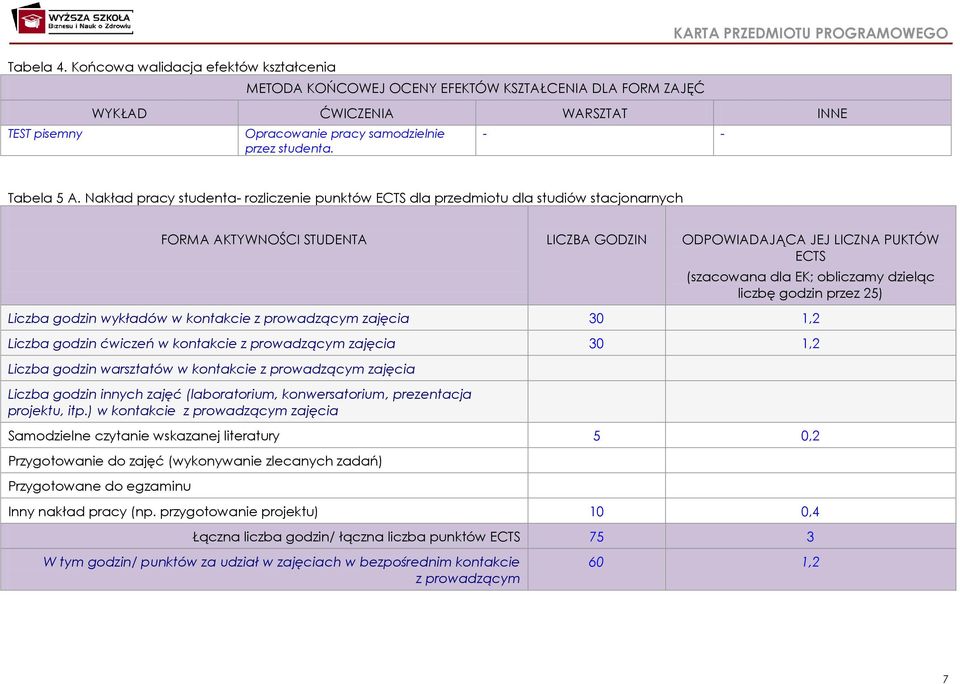The image size is (960, 684).
Task: Click ECTS value 1,2 in ćwiczeń row
Action: click(811, 344)
